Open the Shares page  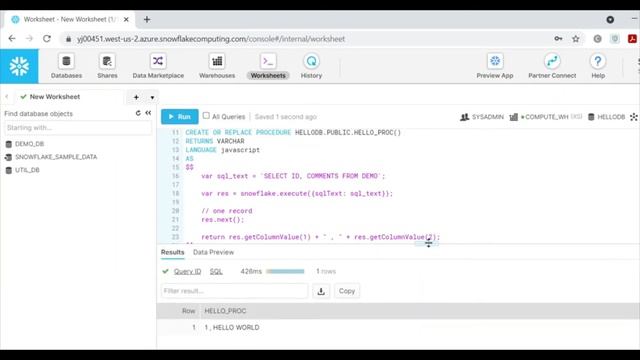(107, 66)
